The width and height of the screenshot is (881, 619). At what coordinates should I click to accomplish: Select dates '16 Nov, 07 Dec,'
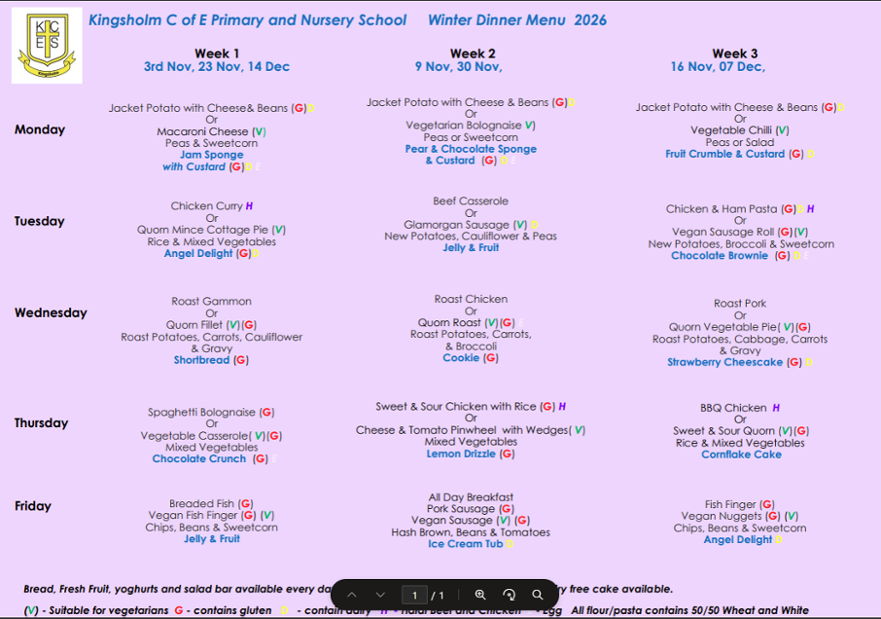(717, 66)
